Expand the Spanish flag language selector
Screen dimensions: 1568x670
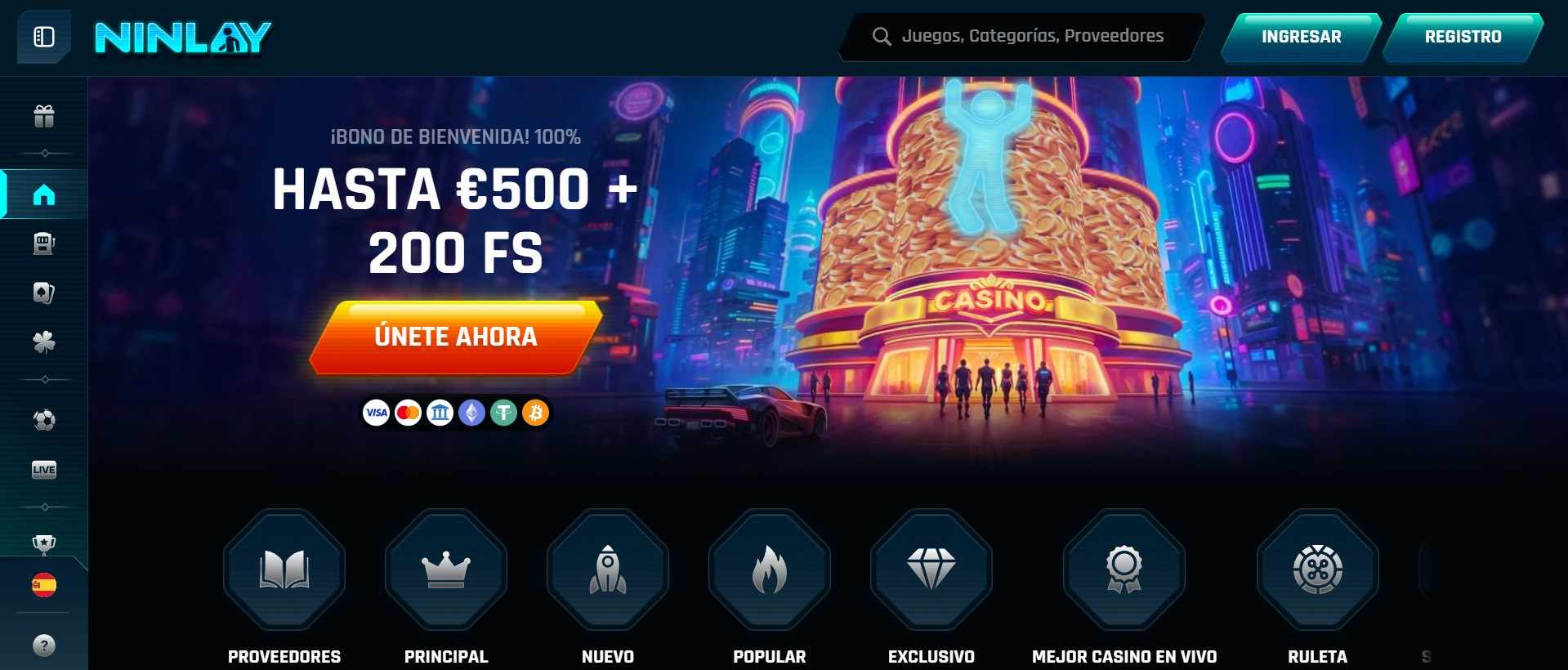pyautogui.click(x=44, y=585)
